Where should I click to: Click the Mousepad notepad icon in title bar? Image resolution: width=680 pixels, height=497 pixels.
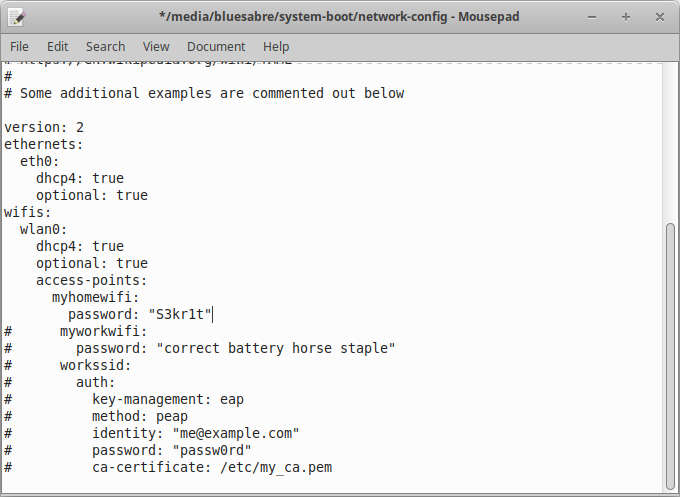pos(17,17)
